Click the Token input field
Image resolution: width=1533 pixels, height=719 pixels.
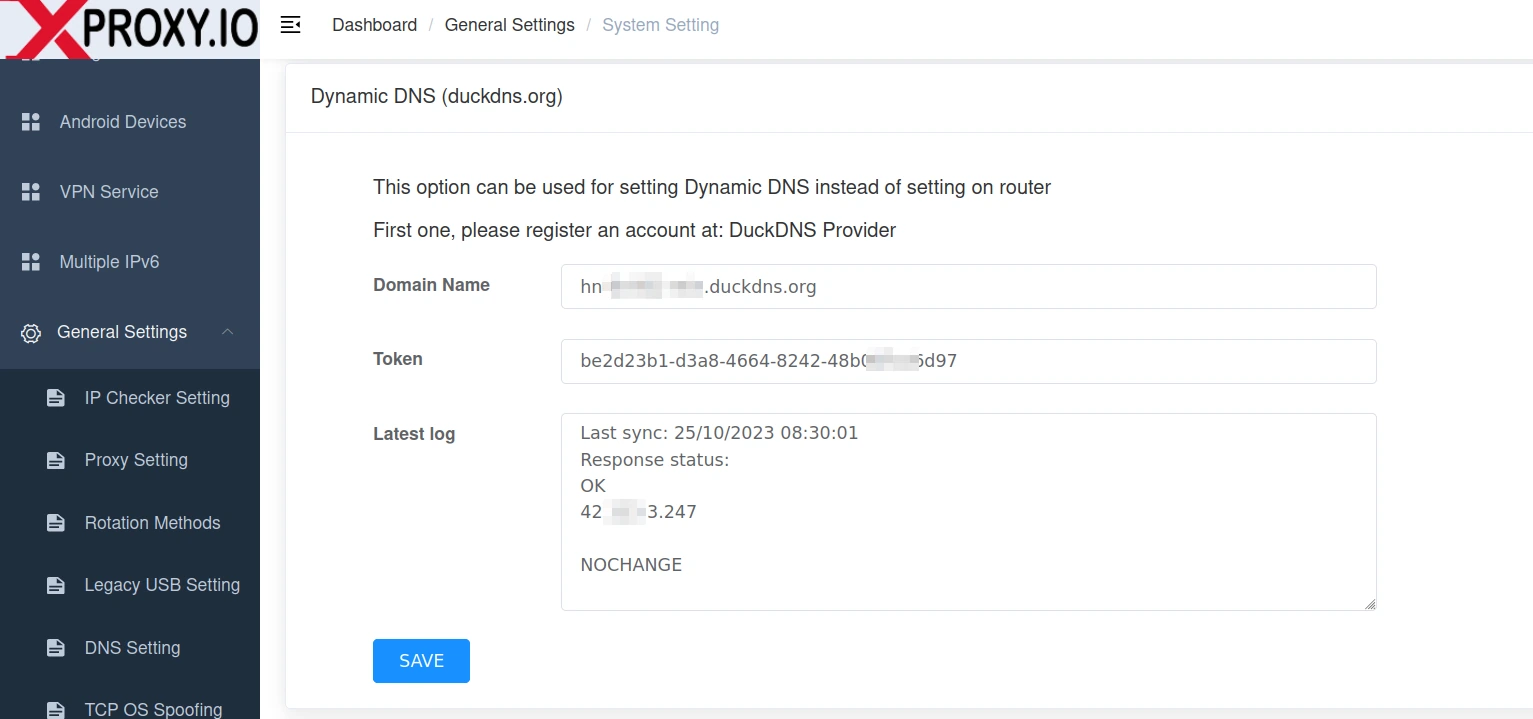coord(968,361)
